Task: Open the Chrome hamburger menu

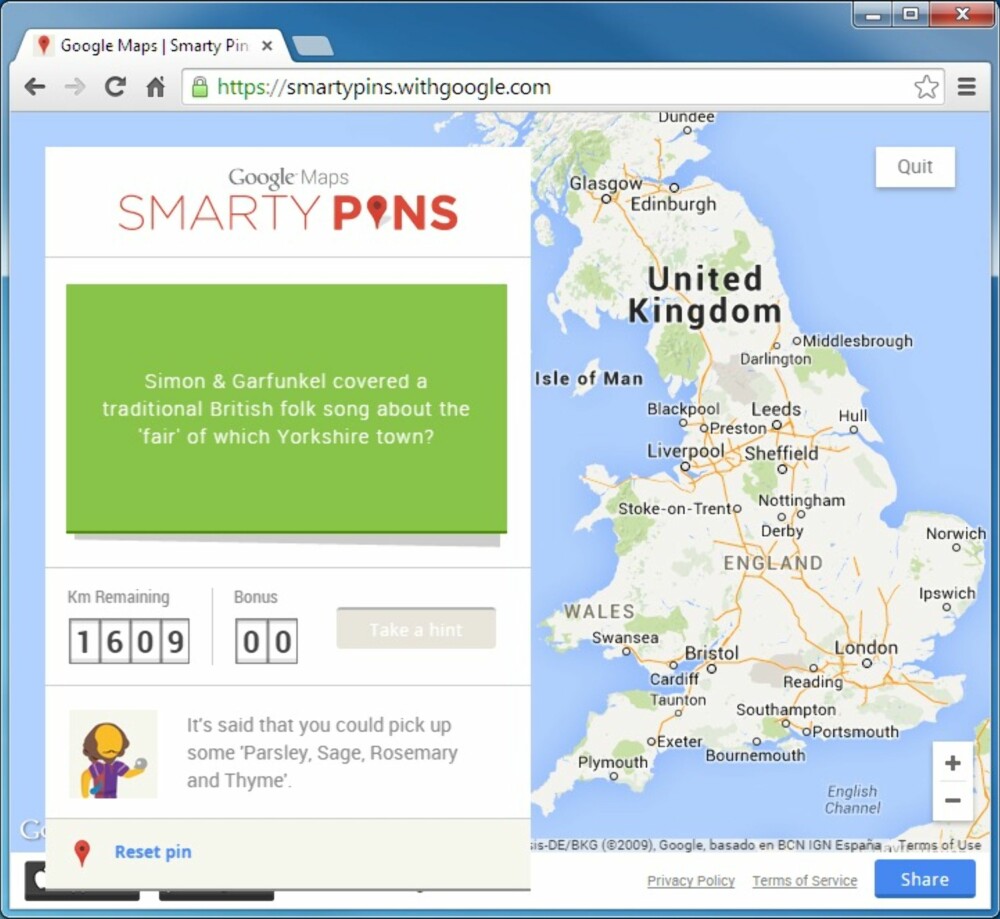Action: [x=967, y=87]
